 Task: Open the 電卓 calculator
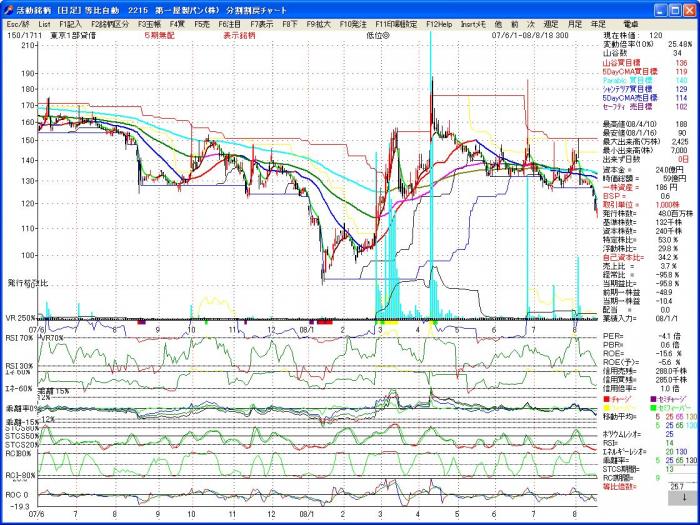pos(631,24)
